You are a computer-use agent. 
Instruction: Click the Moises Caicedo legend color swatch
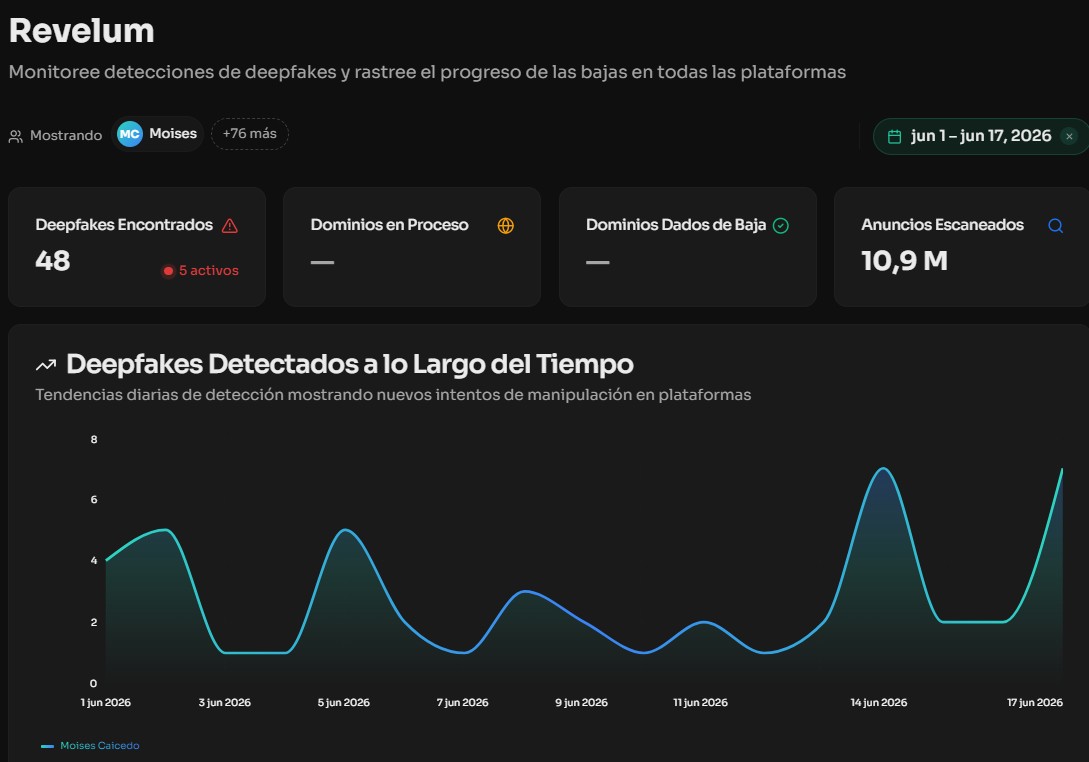(x=47, y=746)
